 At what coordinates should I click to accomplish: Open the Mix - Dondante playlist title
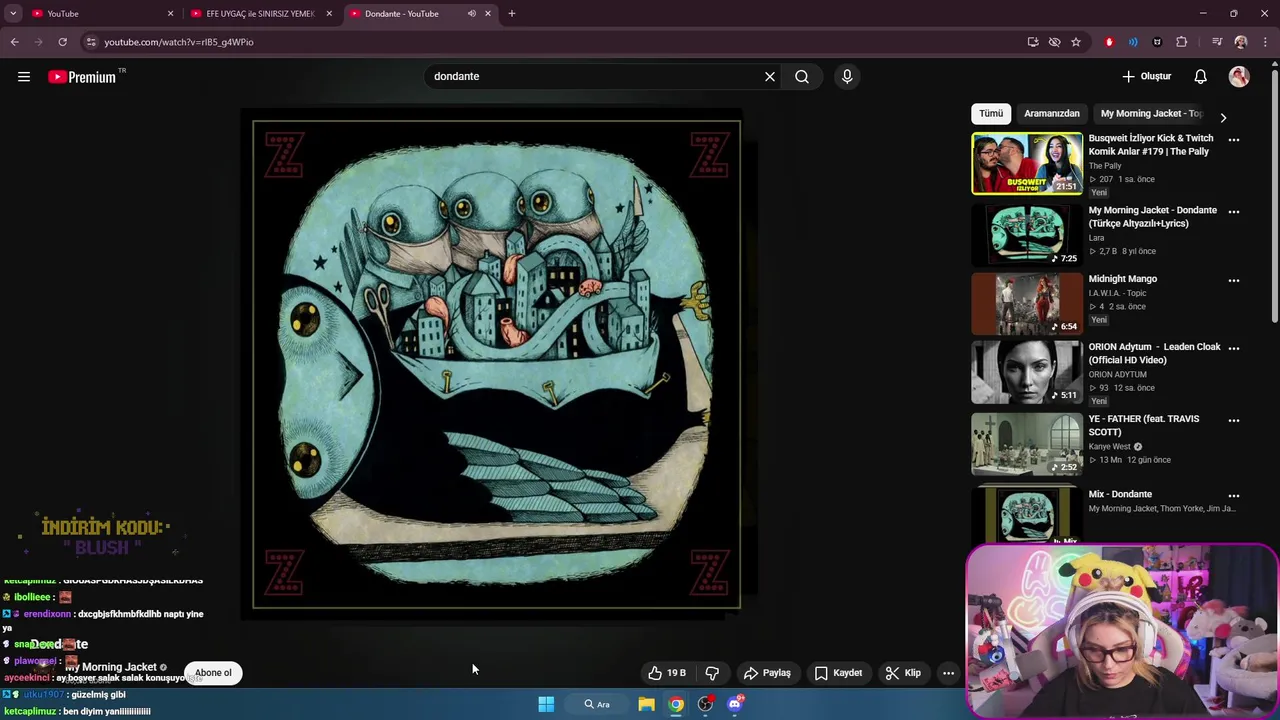coord(1120,494)
